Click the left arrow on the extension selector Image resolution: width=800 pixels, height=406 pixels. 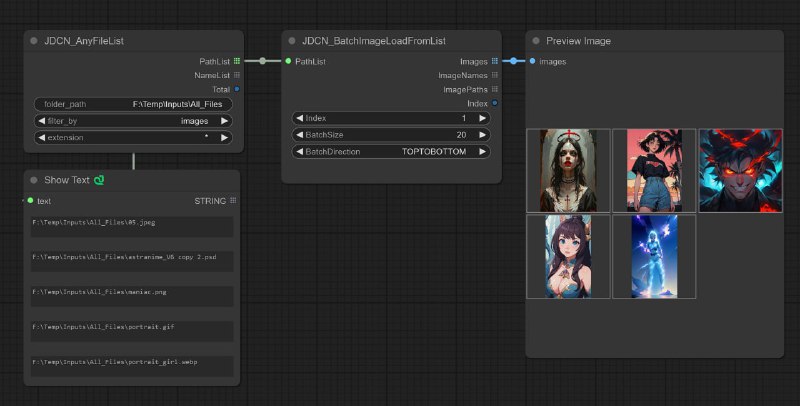coord(40,137)
